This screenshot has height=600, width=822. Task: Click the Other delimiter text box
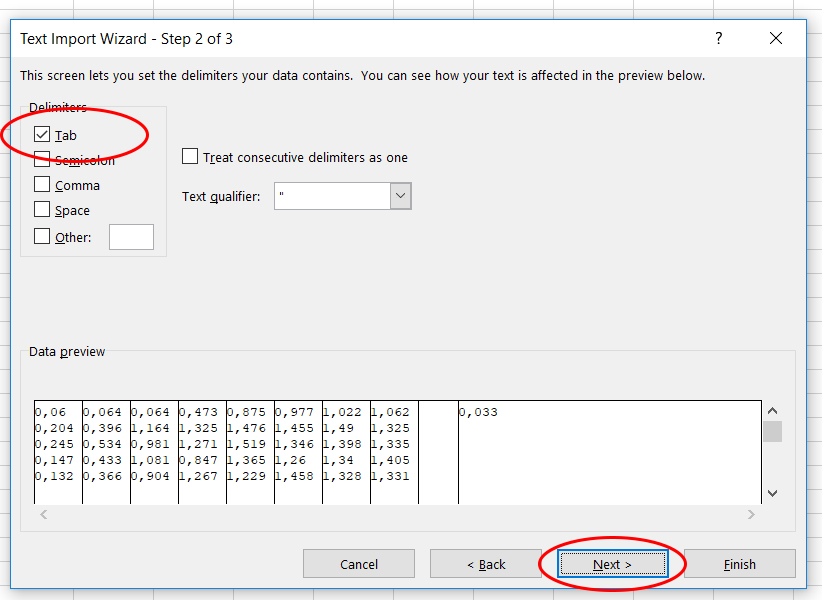point(131,237)
